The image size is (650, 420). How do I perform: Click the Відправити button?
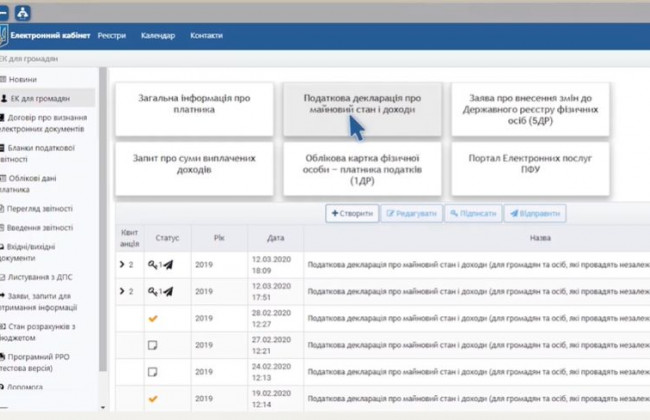pyautogui.click(x=534, y=213)
